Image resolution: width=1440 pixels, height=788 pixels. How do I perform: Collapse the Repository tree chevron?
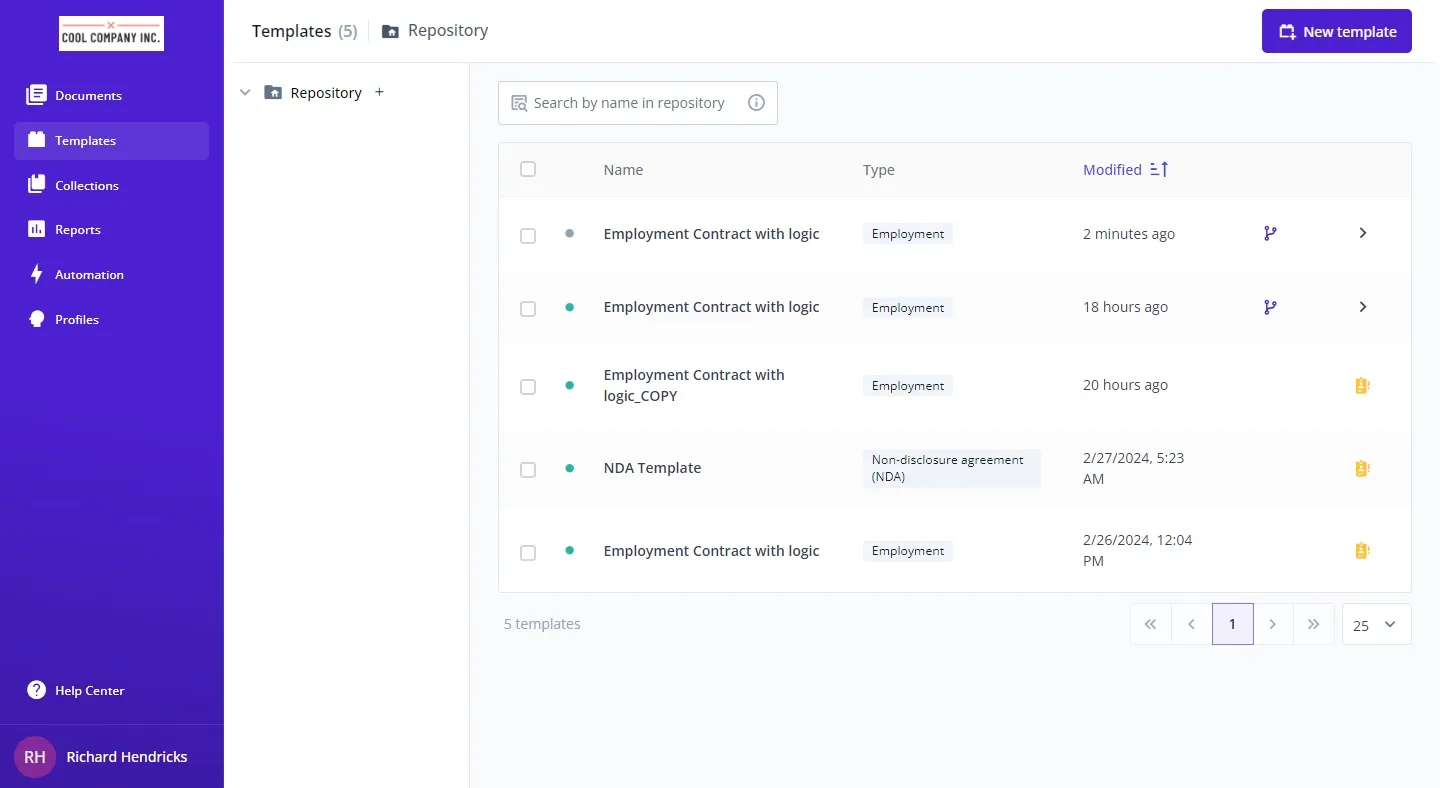(x=245, y=93)
